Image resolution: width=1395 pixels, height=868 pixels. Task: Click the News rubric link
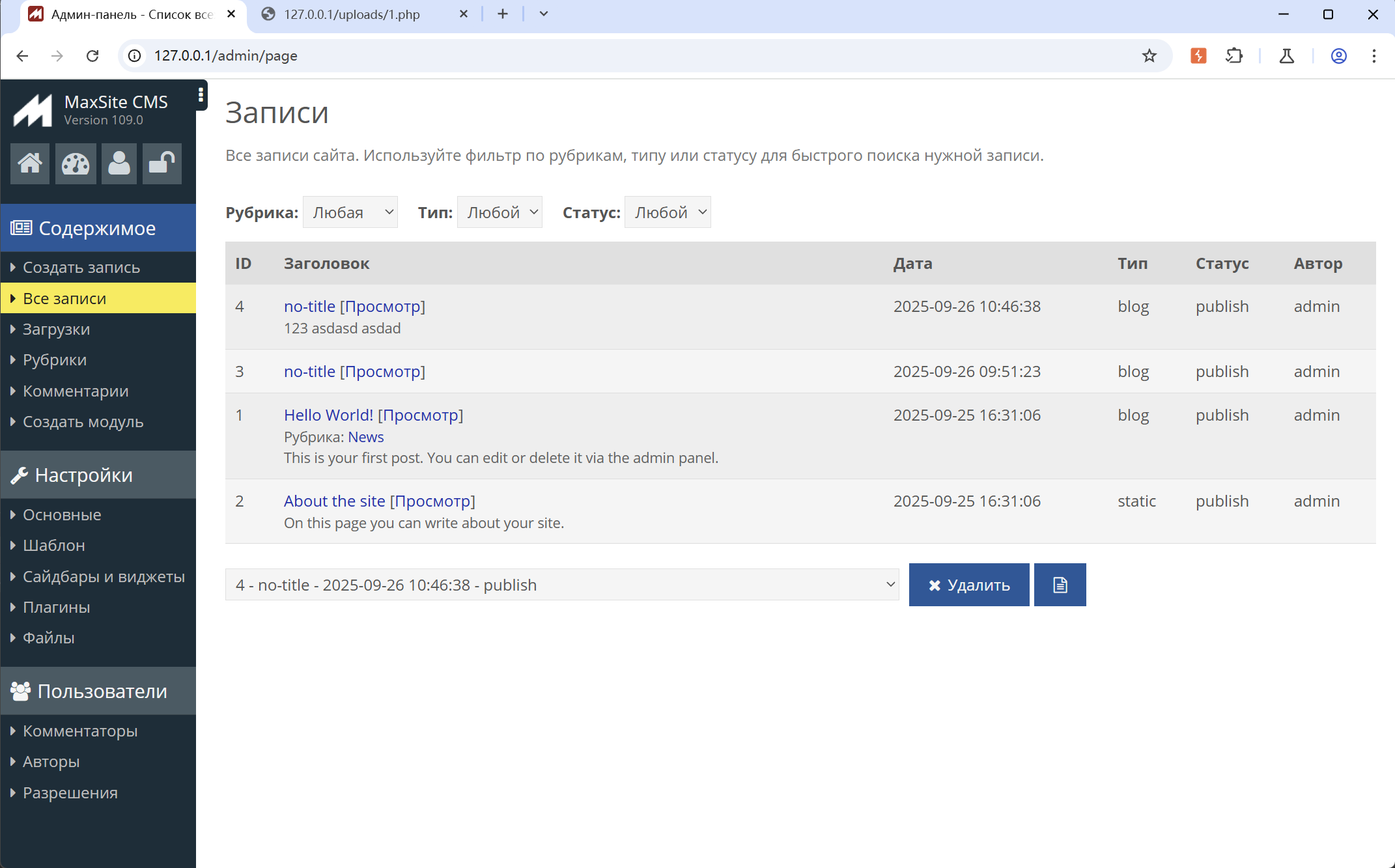pyautogui.click(x=366, y=437)
